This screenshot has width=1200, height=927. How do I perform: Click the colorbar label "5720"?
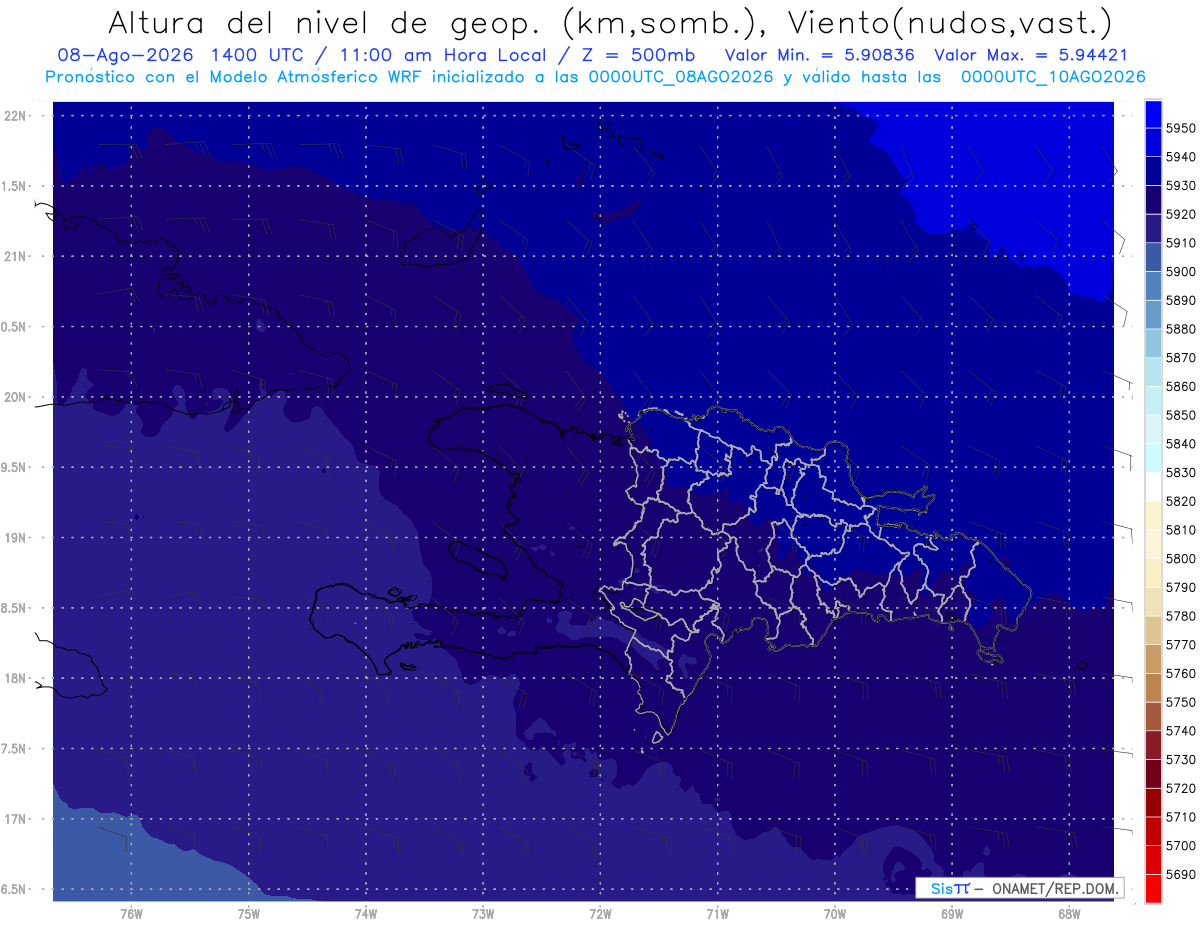pyautogui.click(x=1183, y=789)
